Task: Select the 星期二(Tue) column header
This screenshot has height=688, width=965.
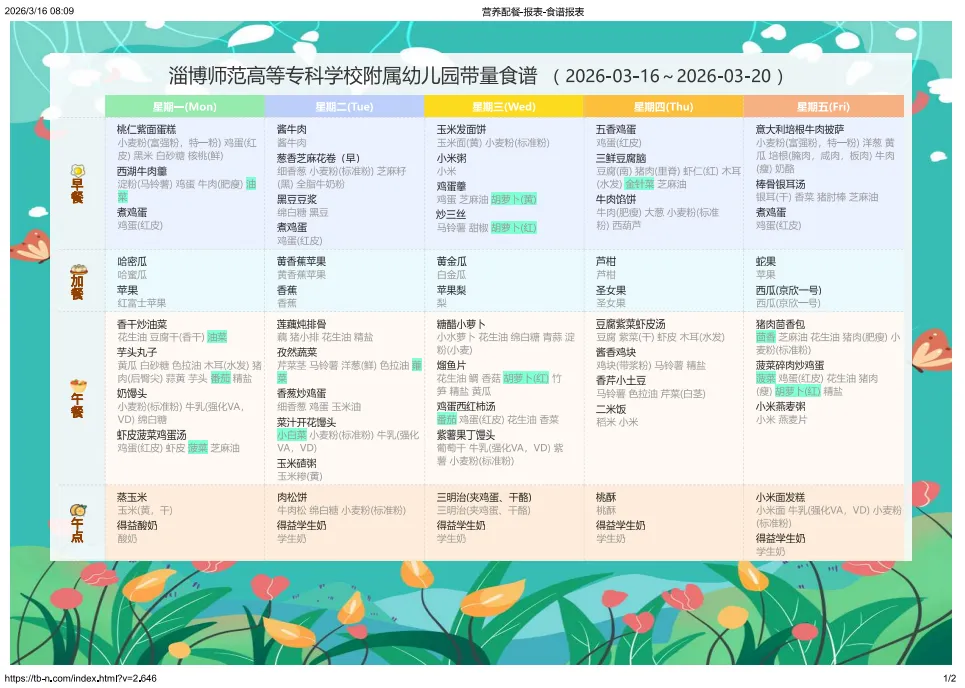Action: pyautogui.click(x=344, y=106)
